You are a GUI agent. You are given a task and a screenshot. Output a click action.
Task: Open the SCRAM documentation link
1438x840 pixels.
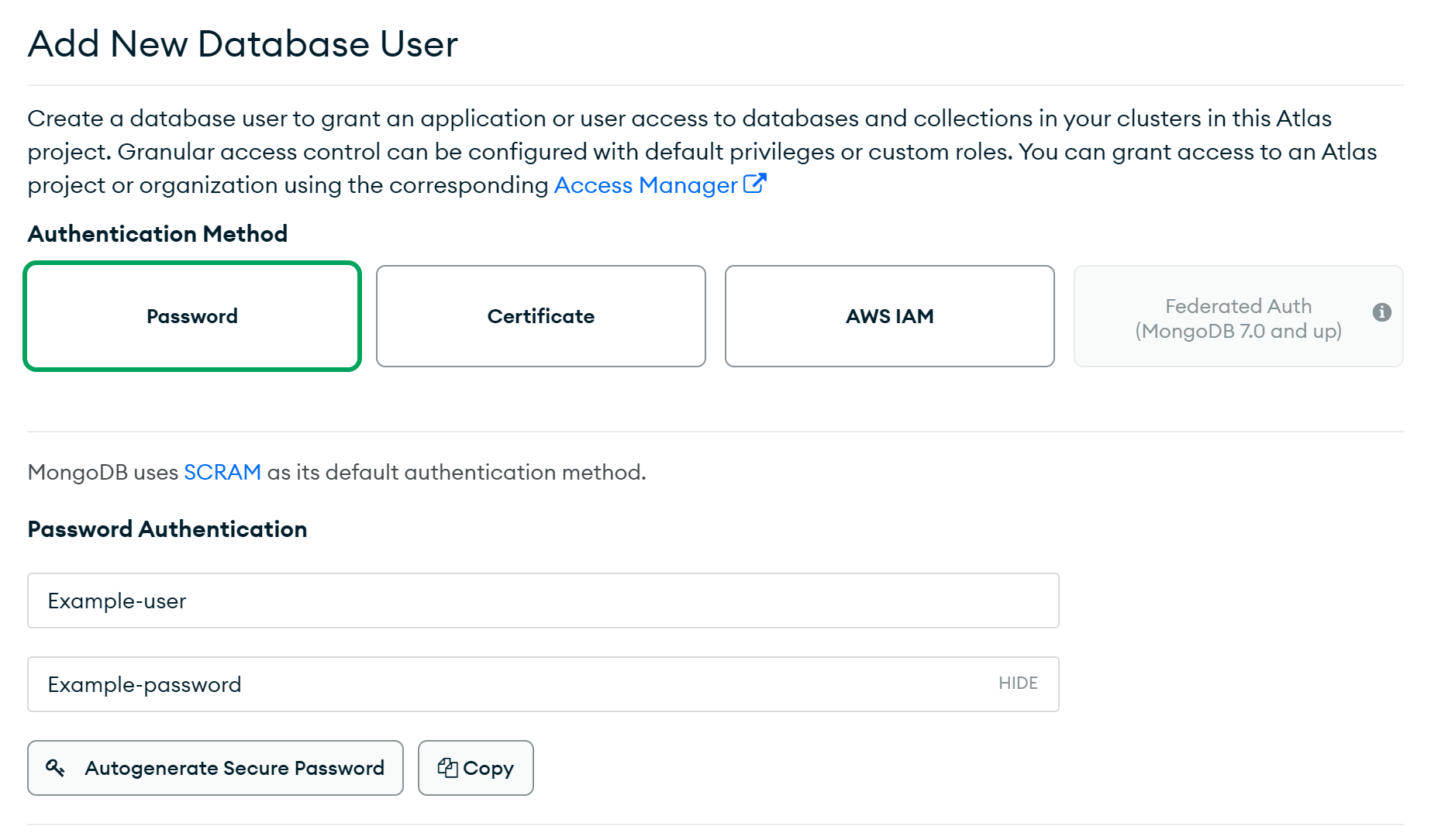[222, 472]
